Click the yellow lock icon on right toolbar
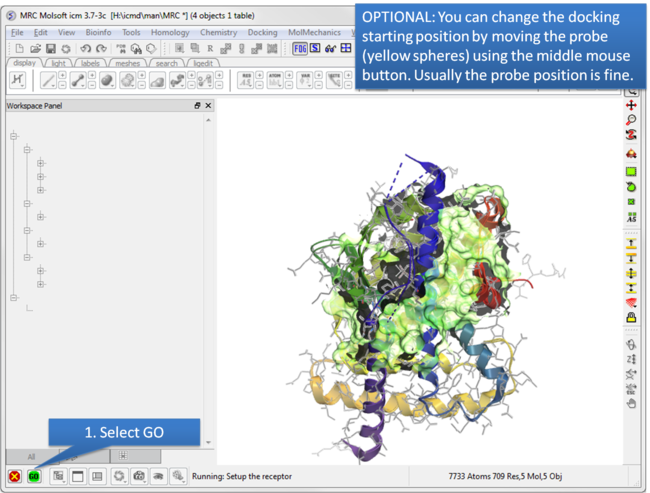Image resolution: width=650 pixels, height=493 pixels. 631,317
